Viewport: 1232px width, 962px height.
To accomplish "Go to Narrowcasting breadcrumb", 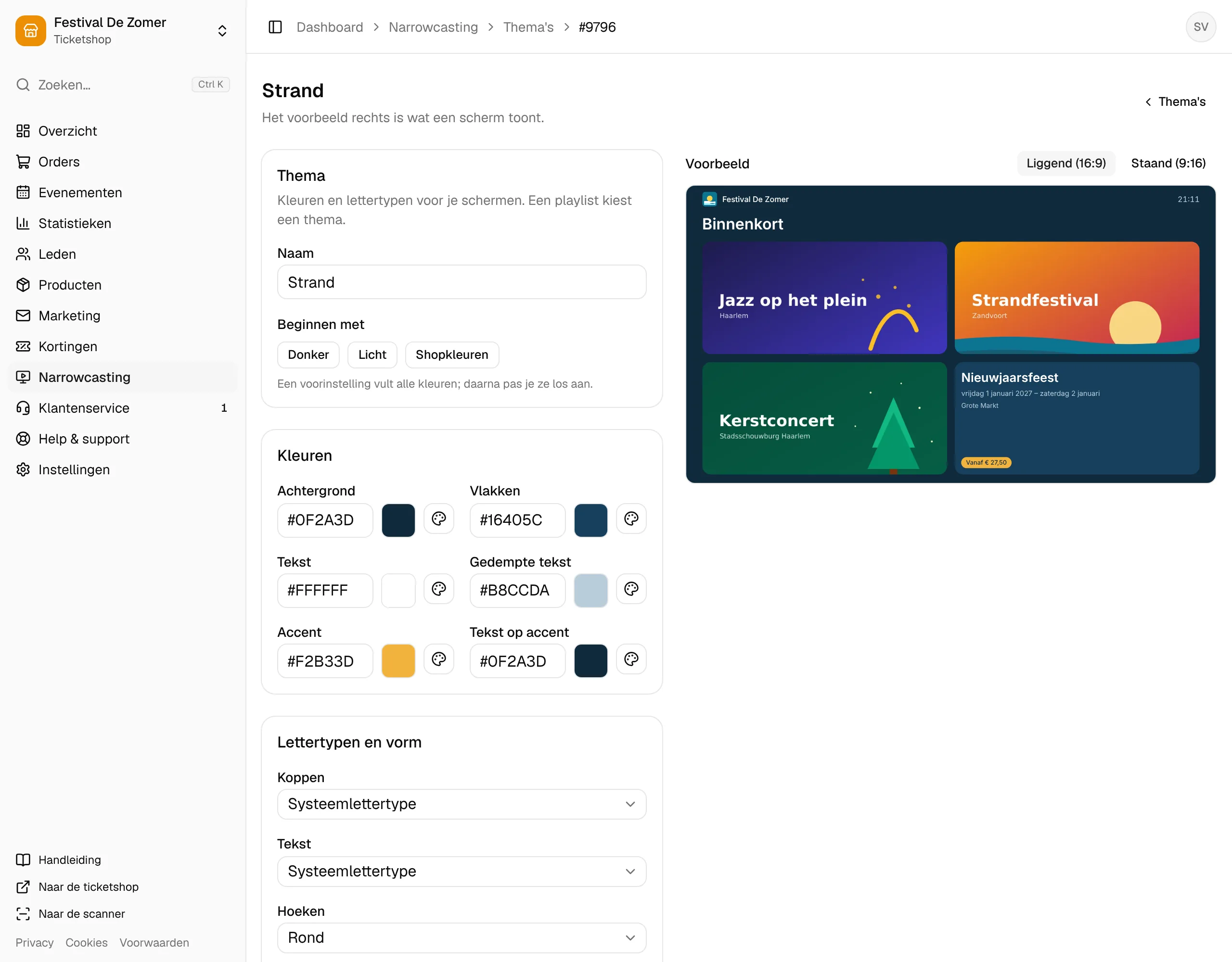I will tap(433, 27).
